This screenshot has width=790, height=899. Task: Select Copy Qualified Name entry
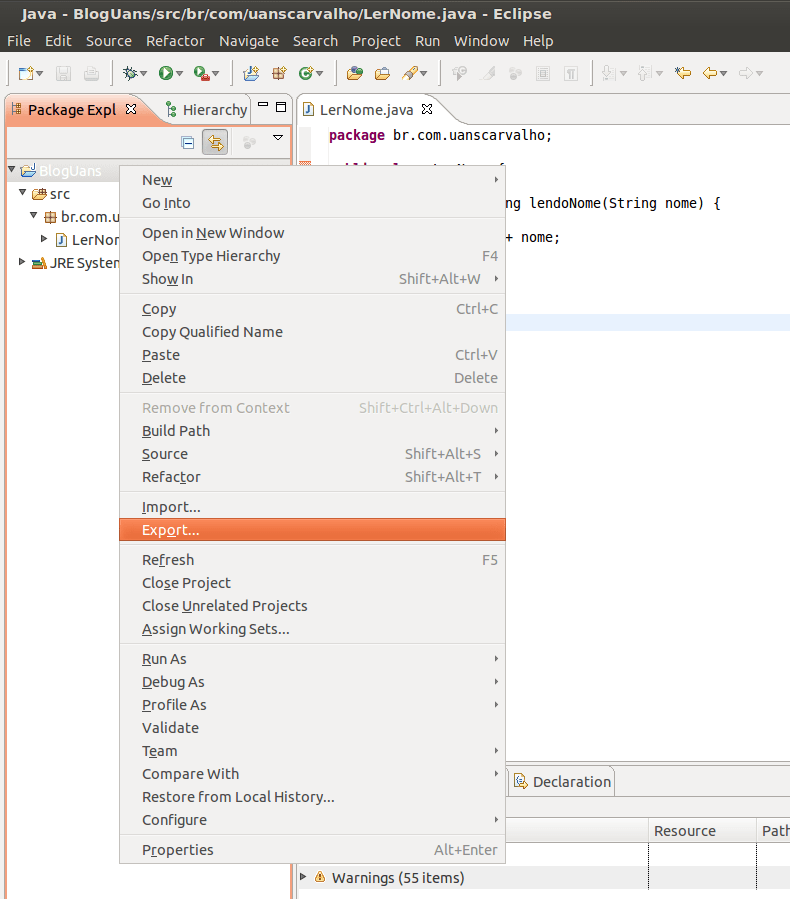tap(312, 332)
